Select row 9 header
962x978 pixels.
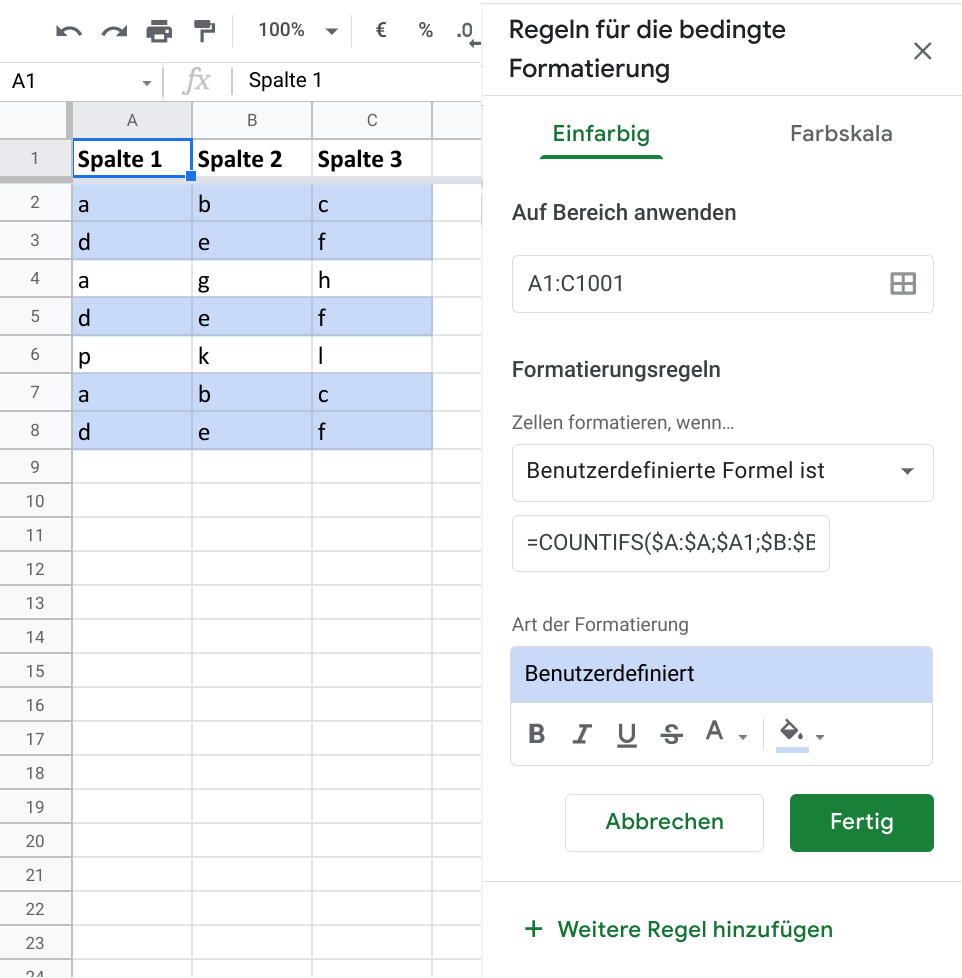[x=35, y=467]
